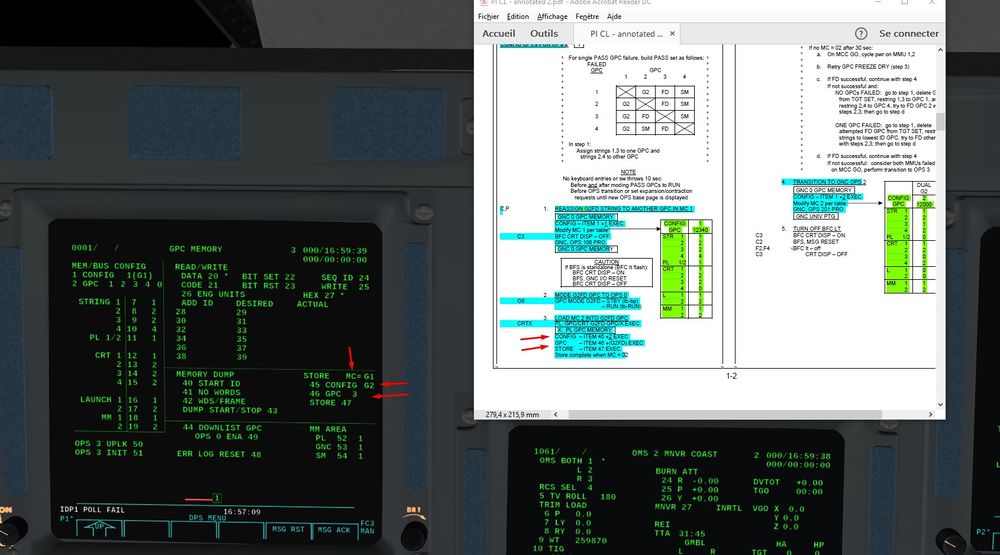
Task: Click 'OPS 3 INIT 51' text
Action: [109, 452]
